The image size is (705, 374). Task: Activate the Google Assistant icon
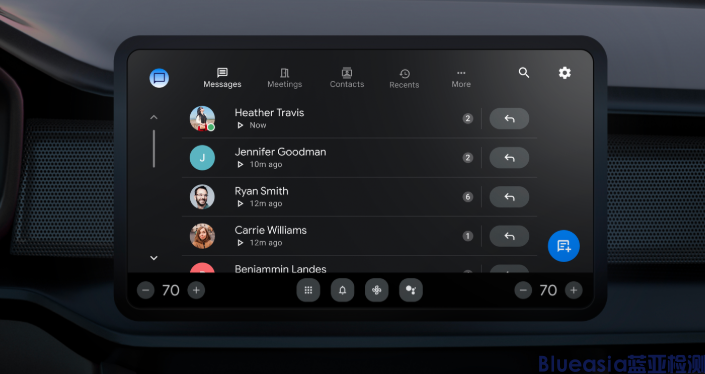(411, 290)
